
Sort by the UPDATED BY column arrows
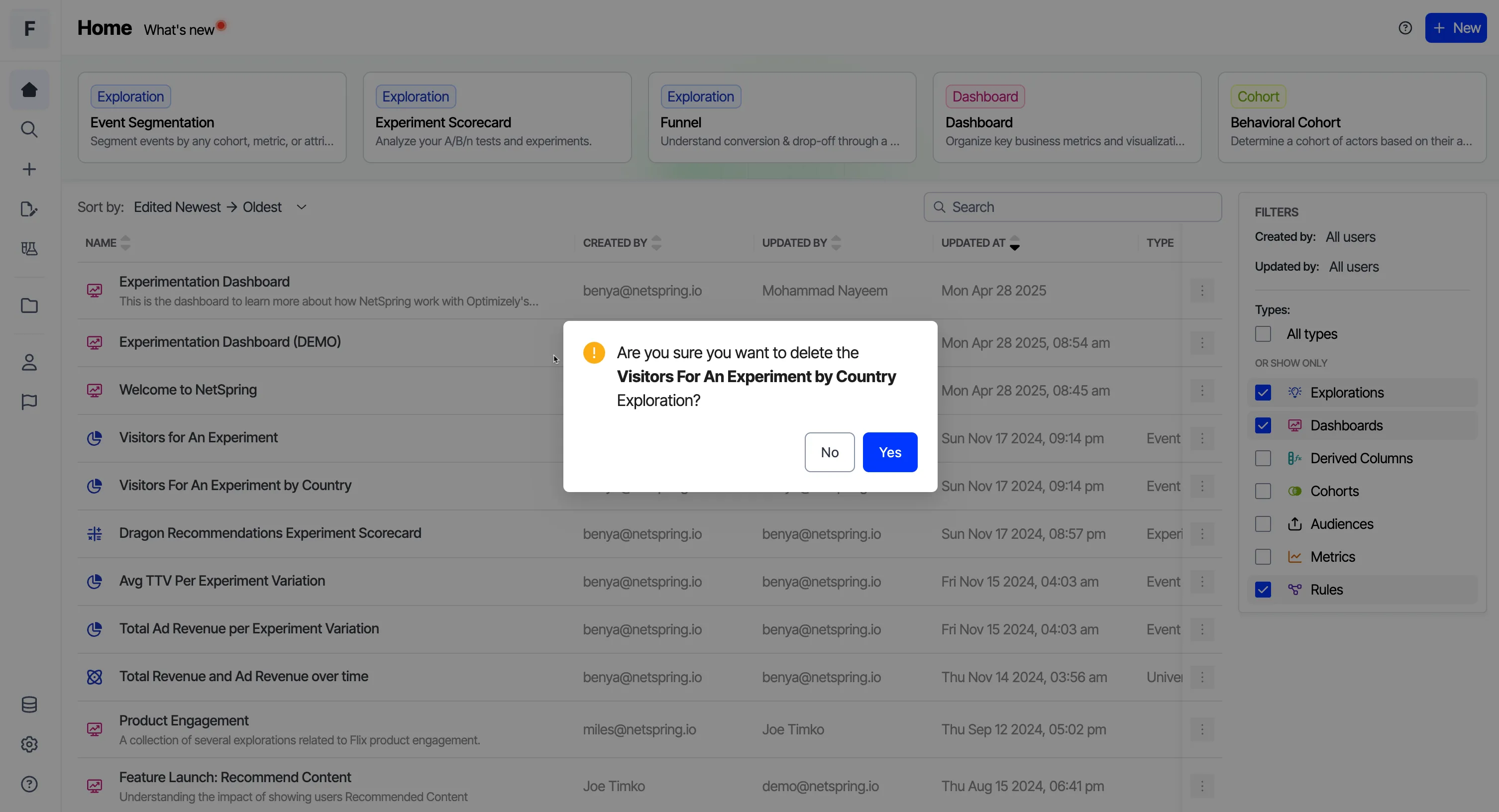pos(836,242)
